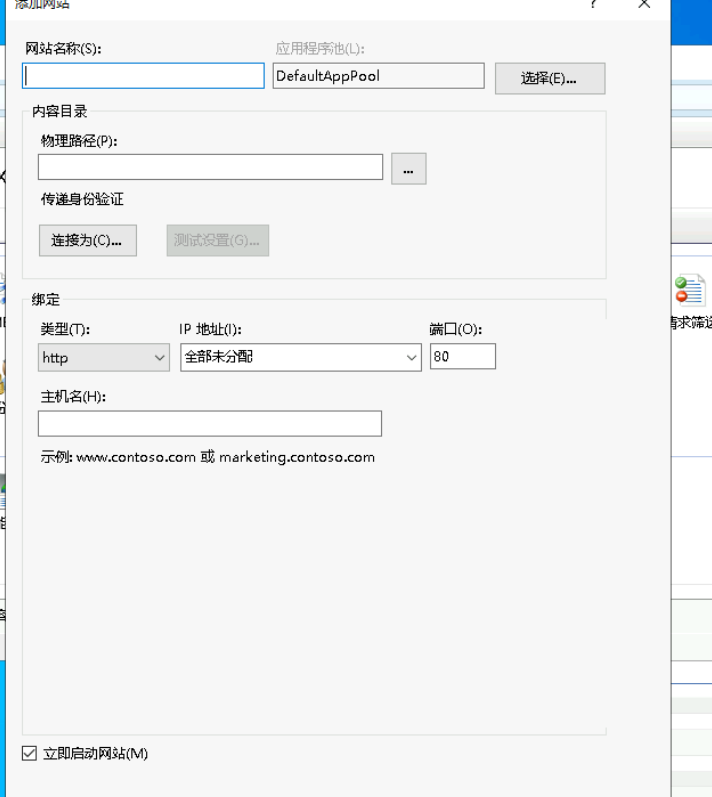Screen dimensions: 712x797
Task: Click the 示例 www.contoso.com hint text
Action: coord(207,457)
